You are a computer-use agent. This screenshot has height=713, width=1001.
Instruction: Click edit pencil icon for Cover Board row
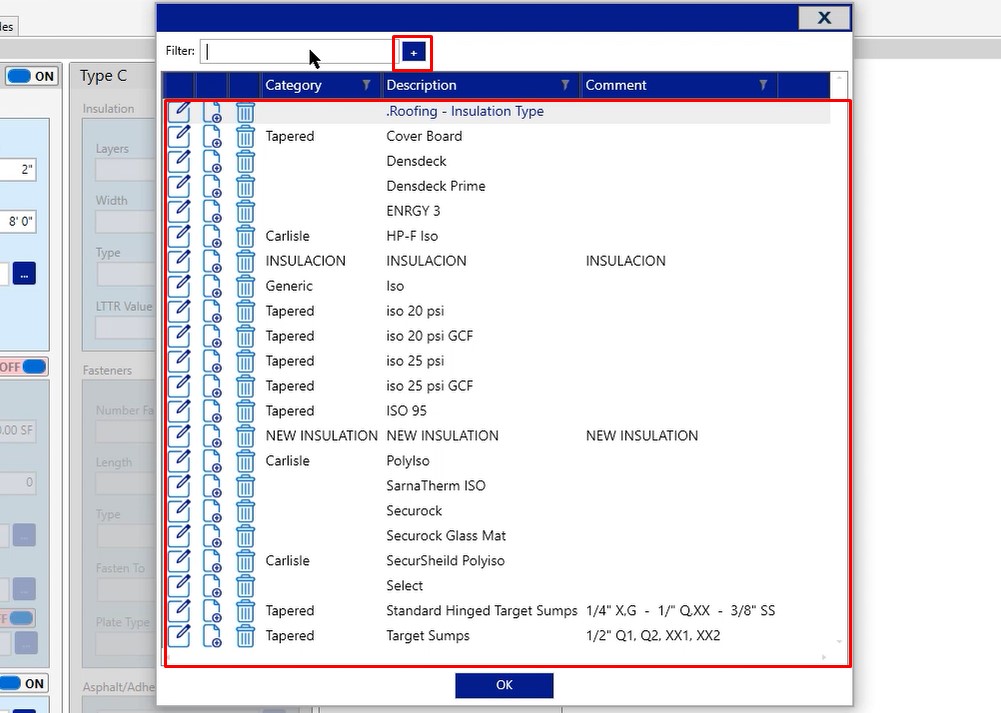coord(179,136)
